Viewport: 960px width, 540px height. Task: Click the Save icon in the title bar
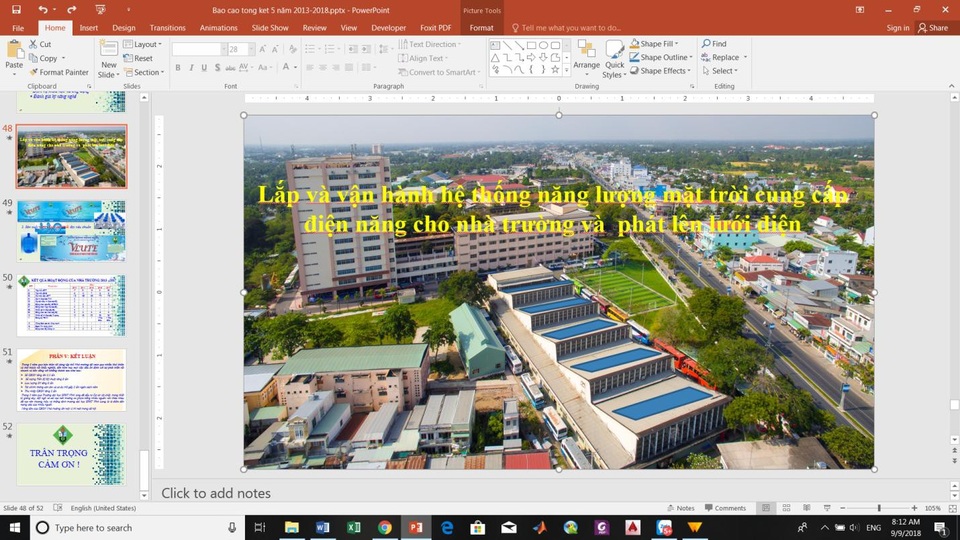16,9
